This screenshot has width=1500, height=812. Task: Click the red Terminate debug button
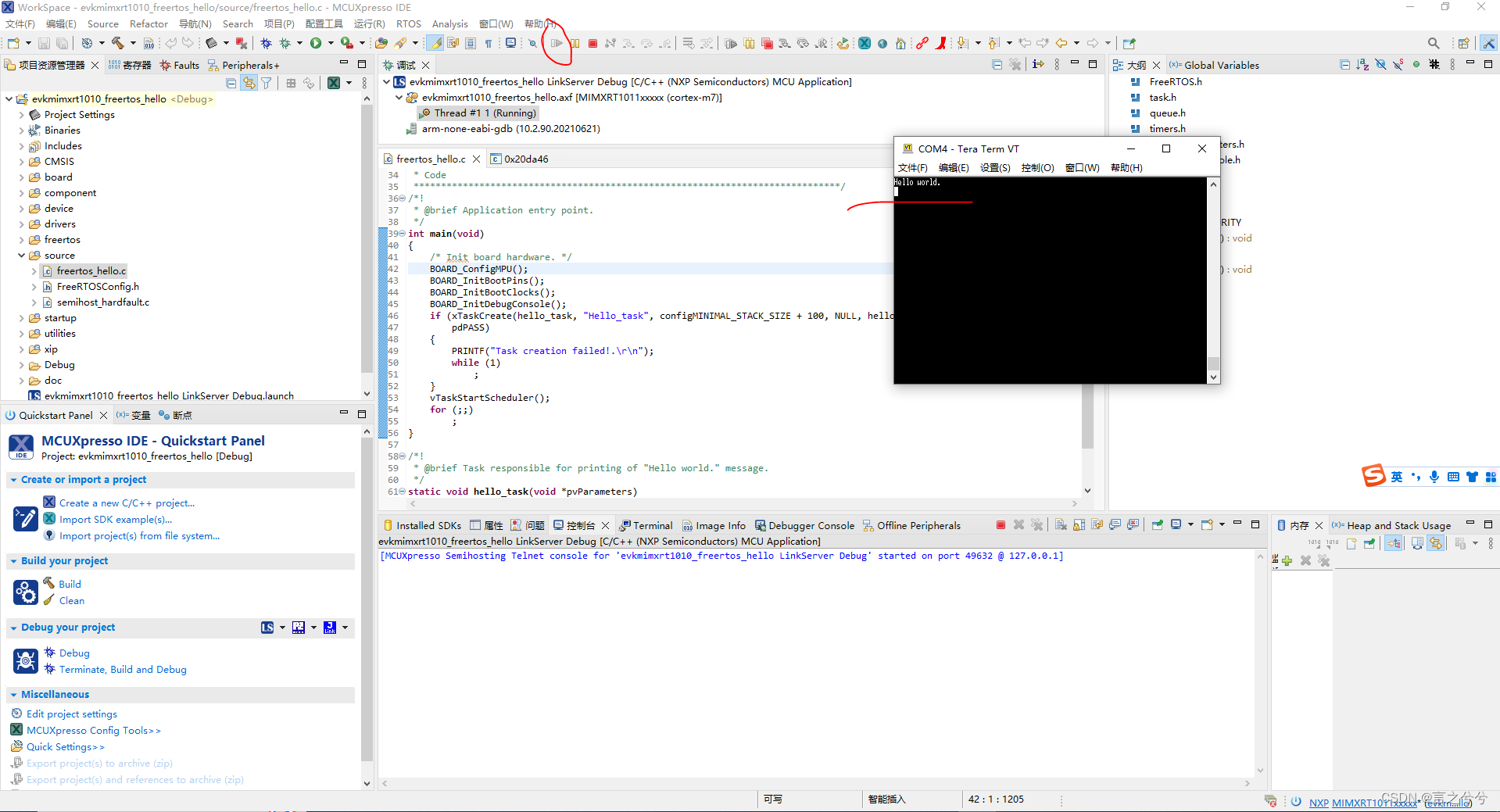(x=592, y=43)
